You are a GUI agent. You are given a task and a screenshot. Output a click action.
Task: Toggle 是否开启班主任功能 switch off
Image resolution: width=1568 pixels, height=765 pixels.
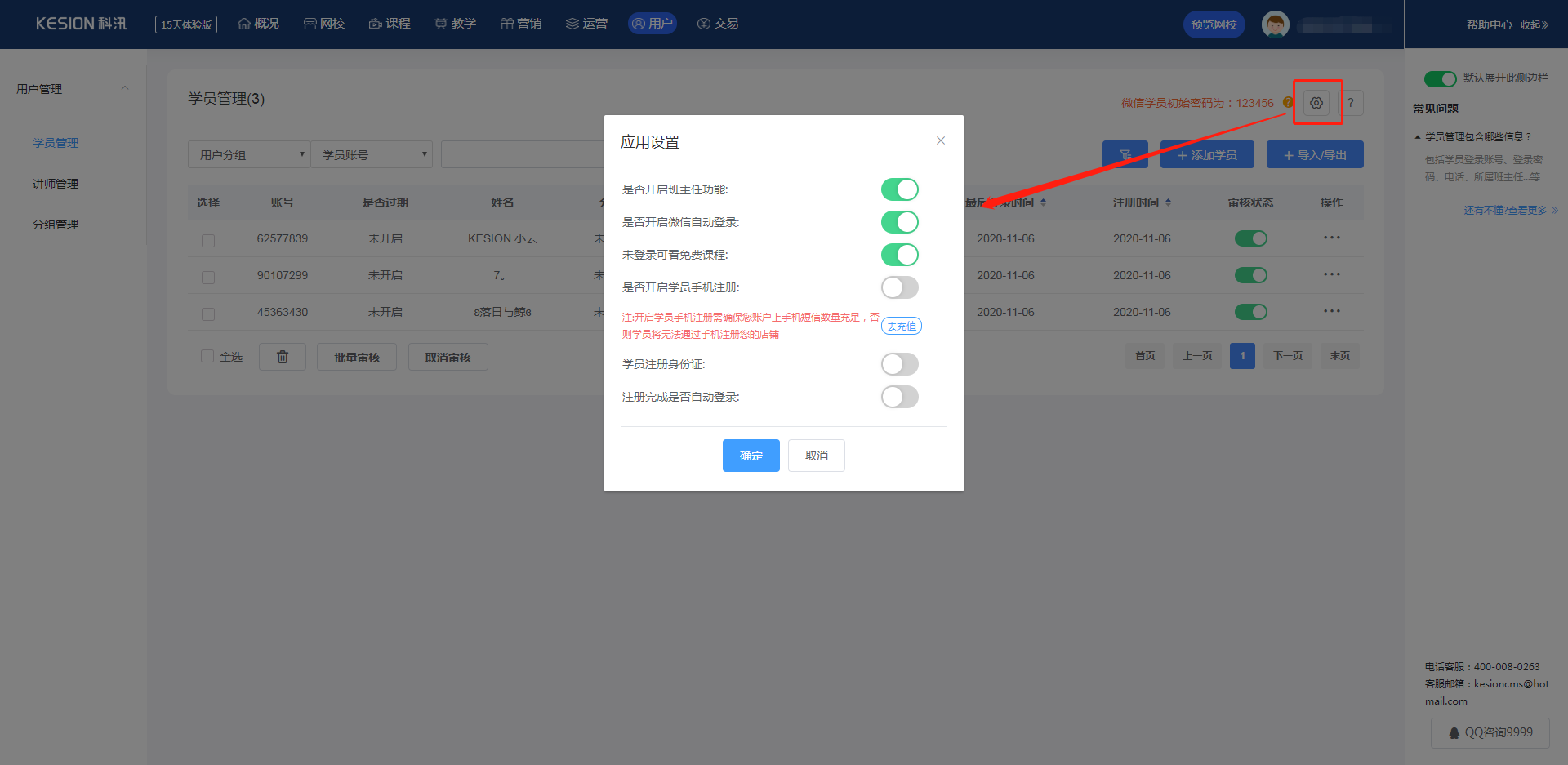pos(899,189)
